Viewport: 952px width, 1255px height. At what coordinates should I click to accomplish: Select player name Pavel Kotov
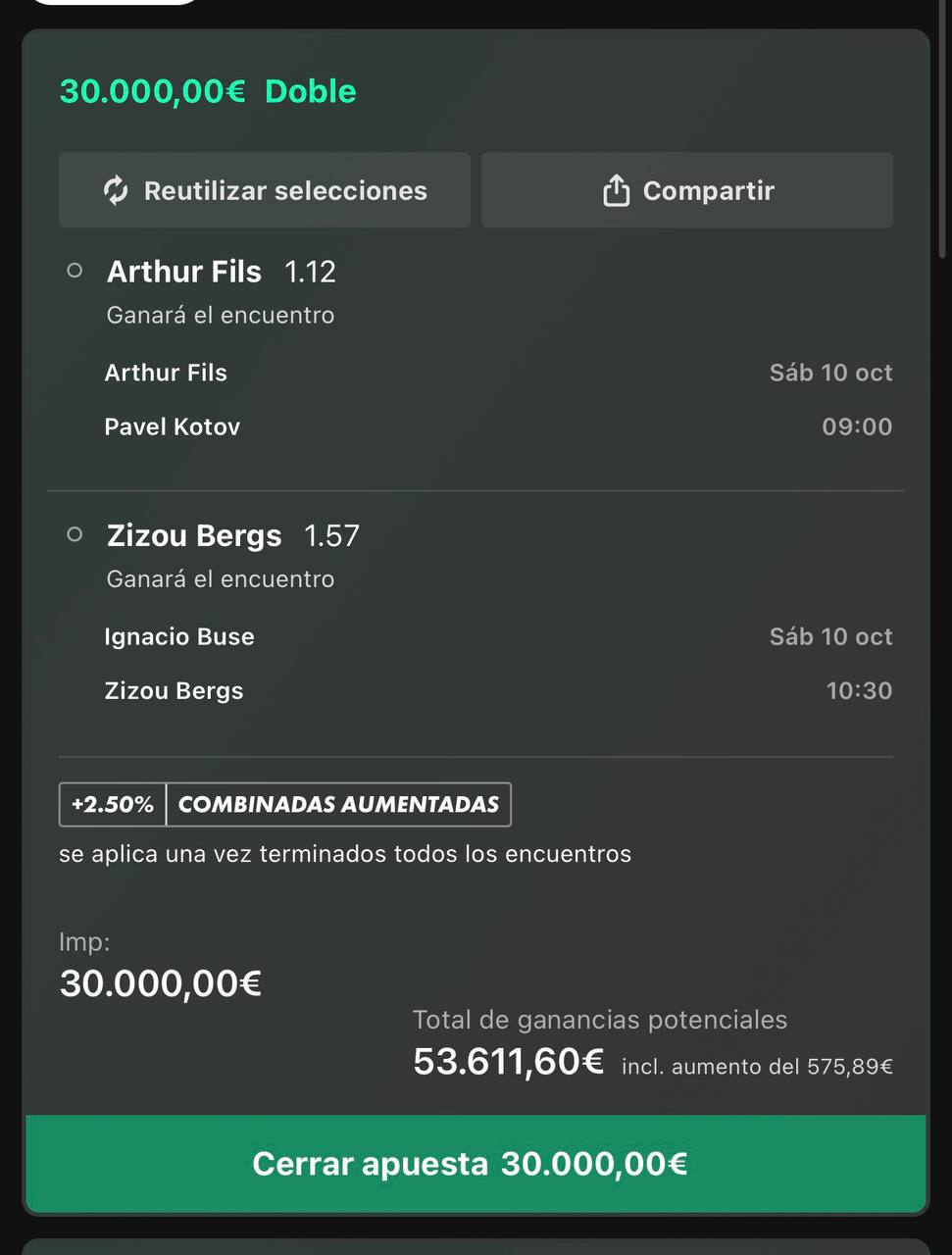pyautogui.click(x=173, y=427)
